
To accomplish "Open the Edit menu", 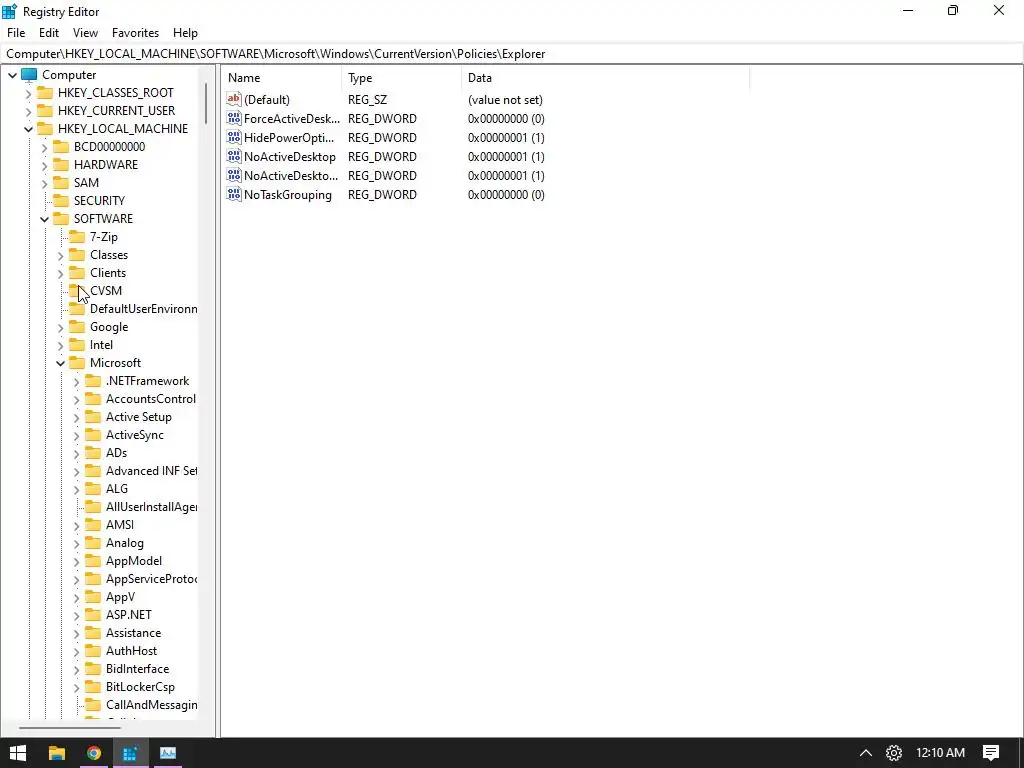I will pos(49,33).
